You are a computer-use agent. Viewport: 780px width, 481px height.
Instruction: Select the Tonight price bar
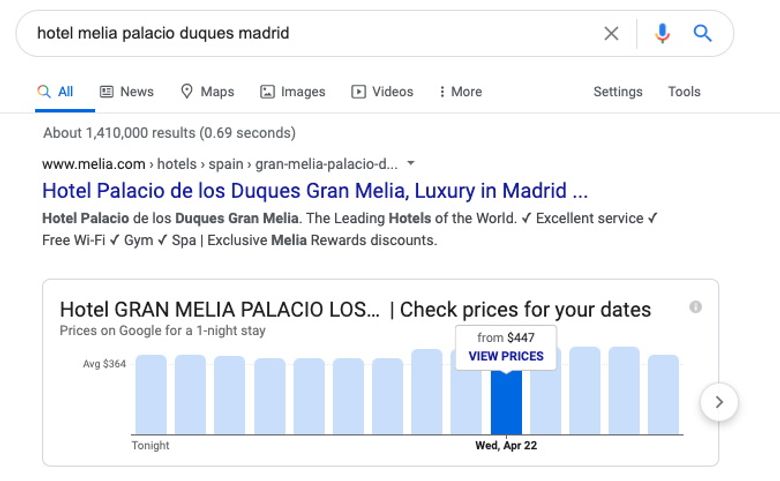pyautogui.click(x=151, y=394)
